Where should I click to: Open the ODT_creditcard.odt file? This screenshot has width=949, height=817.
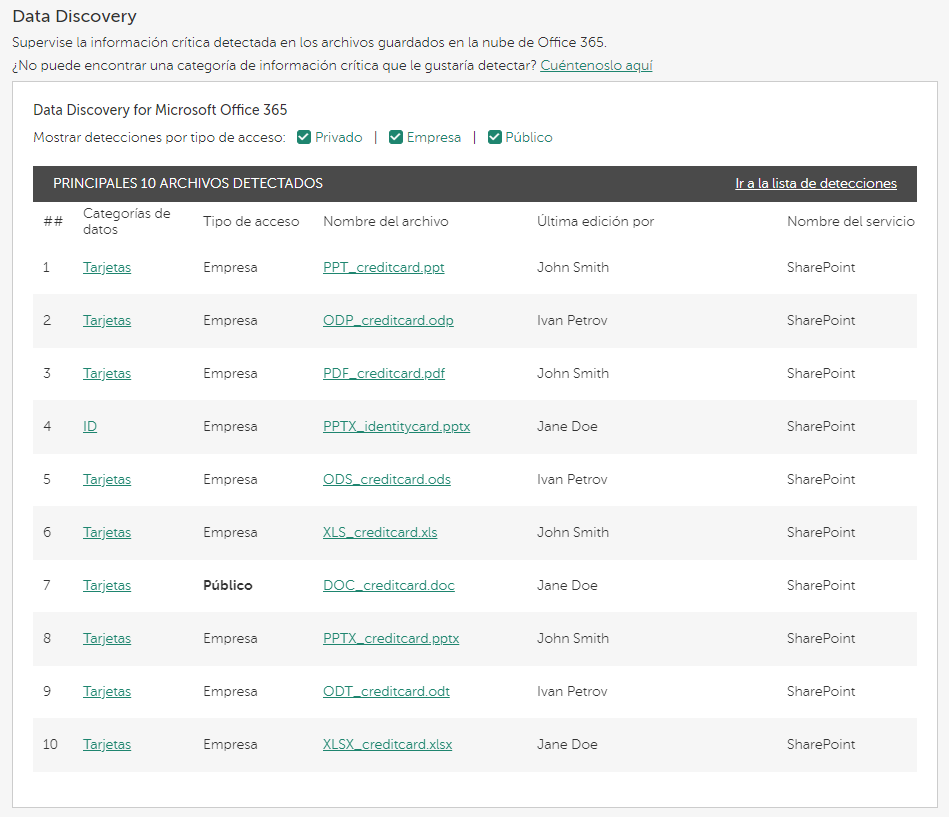[x=386, y=692]
